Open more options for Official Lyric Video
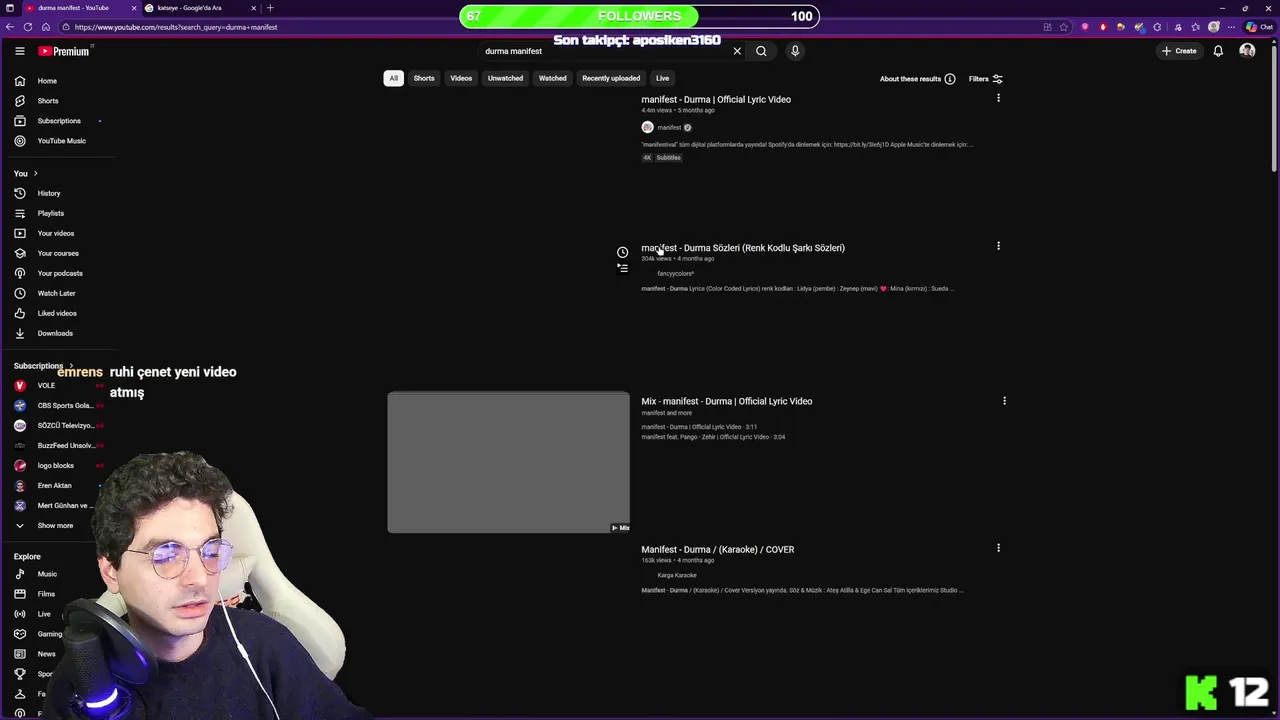1280x720 pixels. (998, 98)
